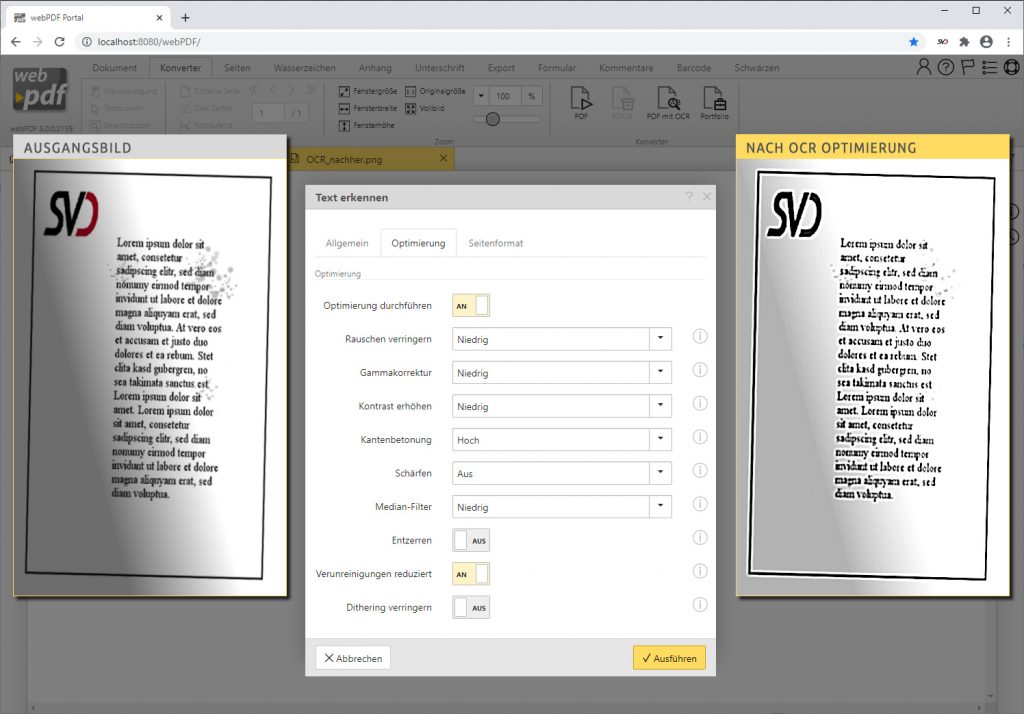
Task: Click the Abbrechen button
Action: pyautogui.click(x=353, y=658)
